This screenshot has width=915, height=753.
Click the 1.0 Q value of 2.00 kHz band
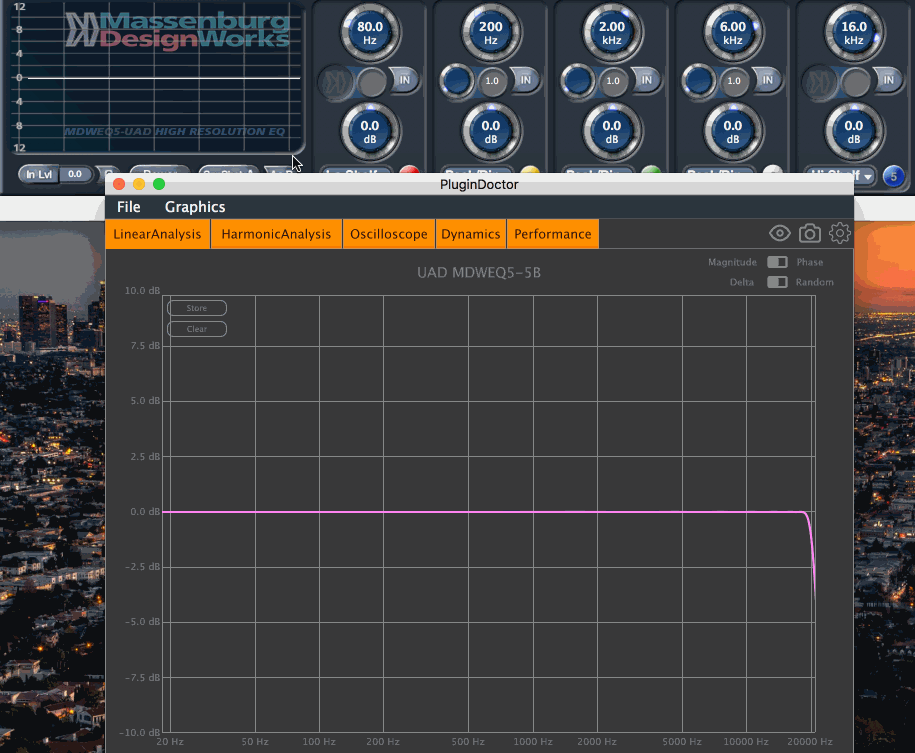(x=613, y=81)
